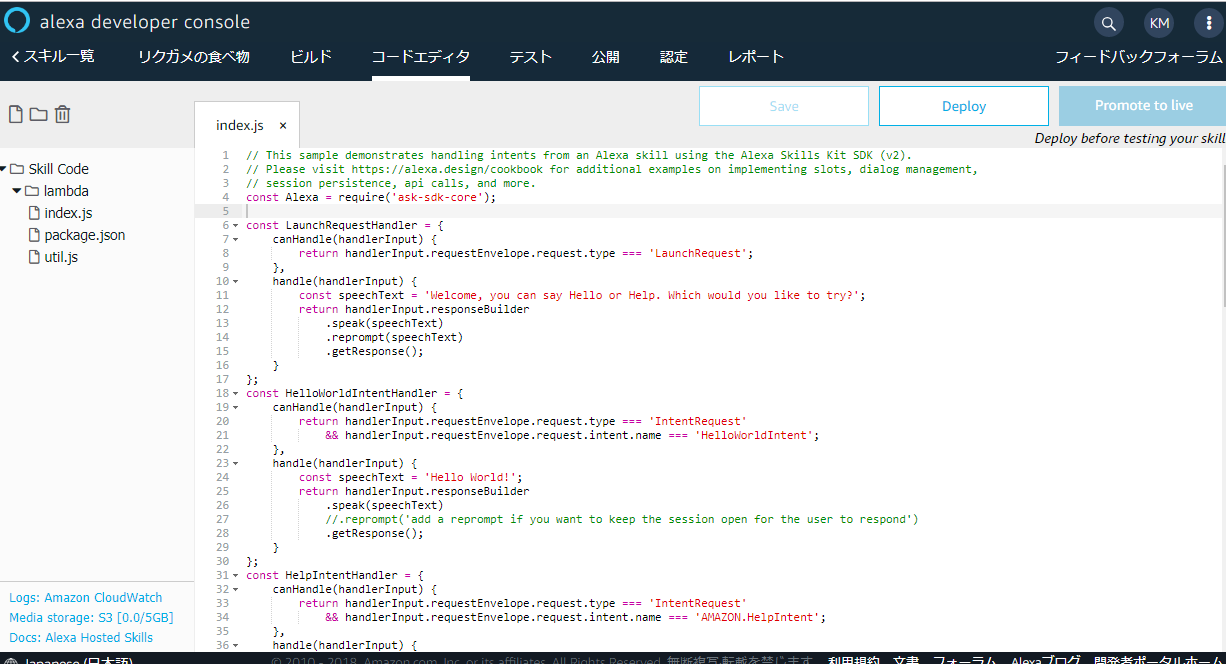
Task: Click the new file icon
Action: point(15,115)
